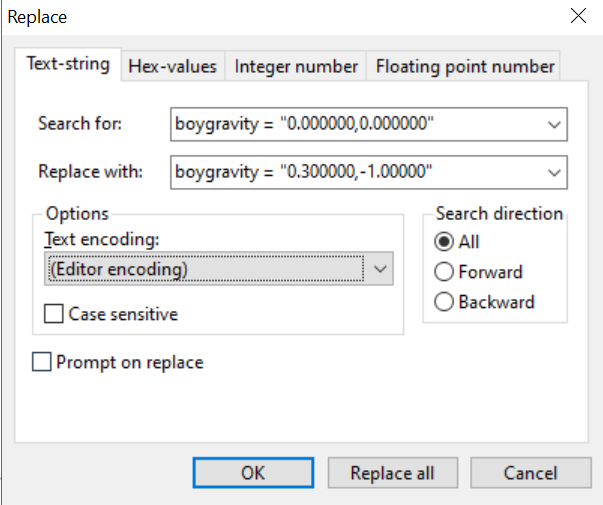Open the Text encoding combo box
The width and height of the screenshot is (603, 505).
[x=220, y=268]
